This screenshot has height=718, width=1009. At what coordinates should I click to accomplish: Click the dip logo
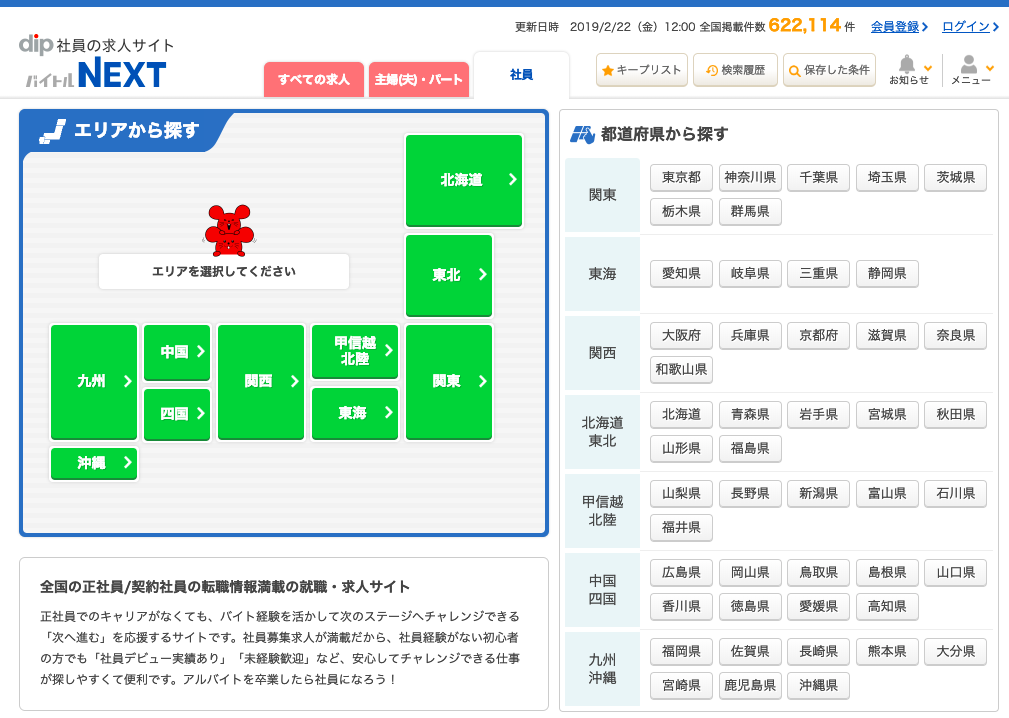point(38,43)
